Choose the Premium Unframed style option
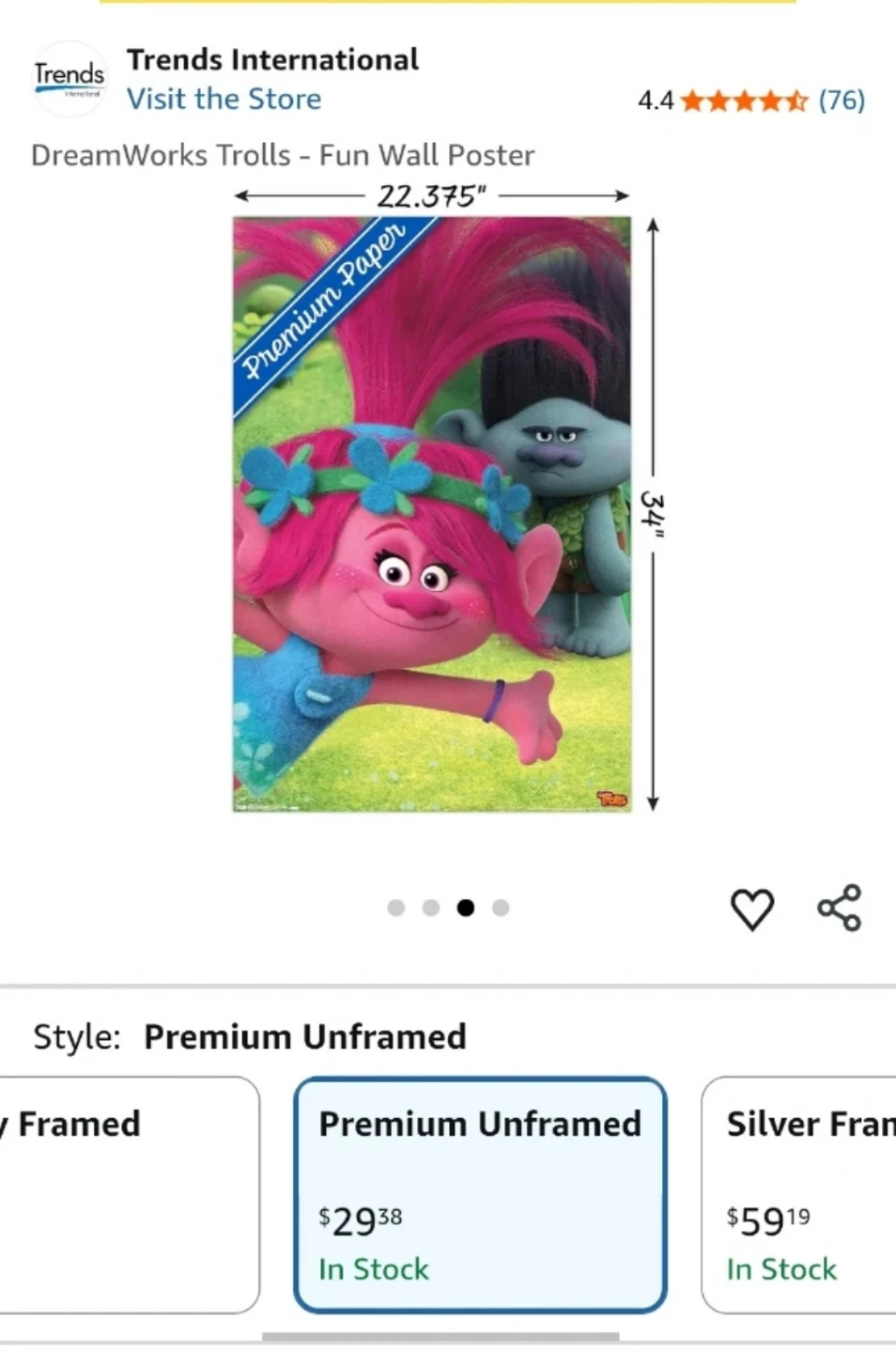 (480, 1194)
